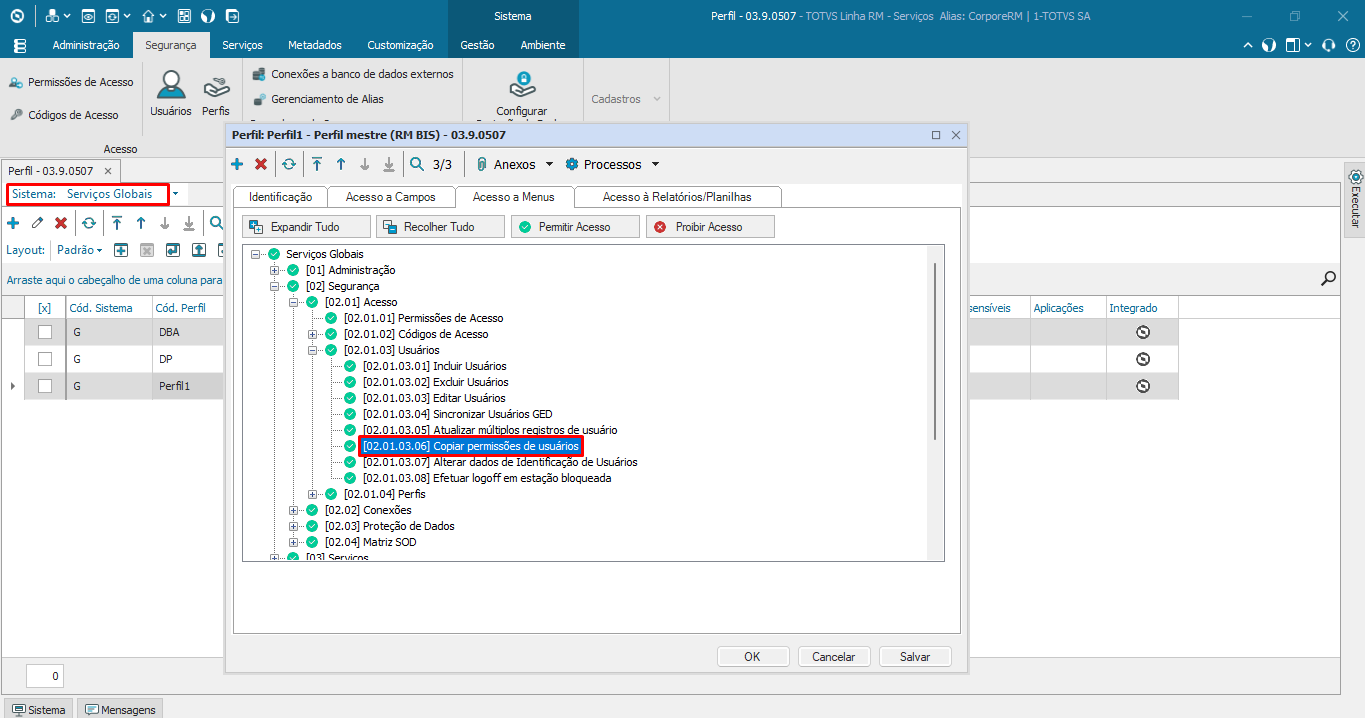Viewport: 1365px width, 718px height.
Task: Switch to the Customização ribbon tab
Action: point(400,45)
